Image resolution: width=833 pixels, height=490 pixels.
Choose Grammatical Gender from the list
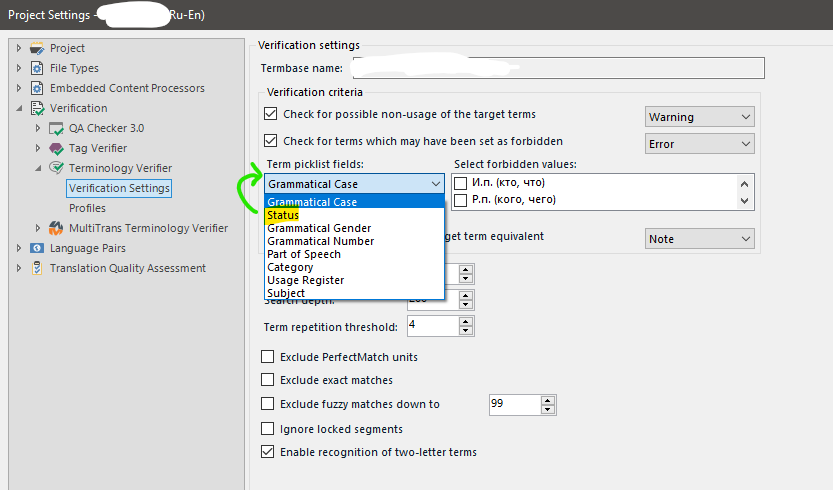coord(354,228)
